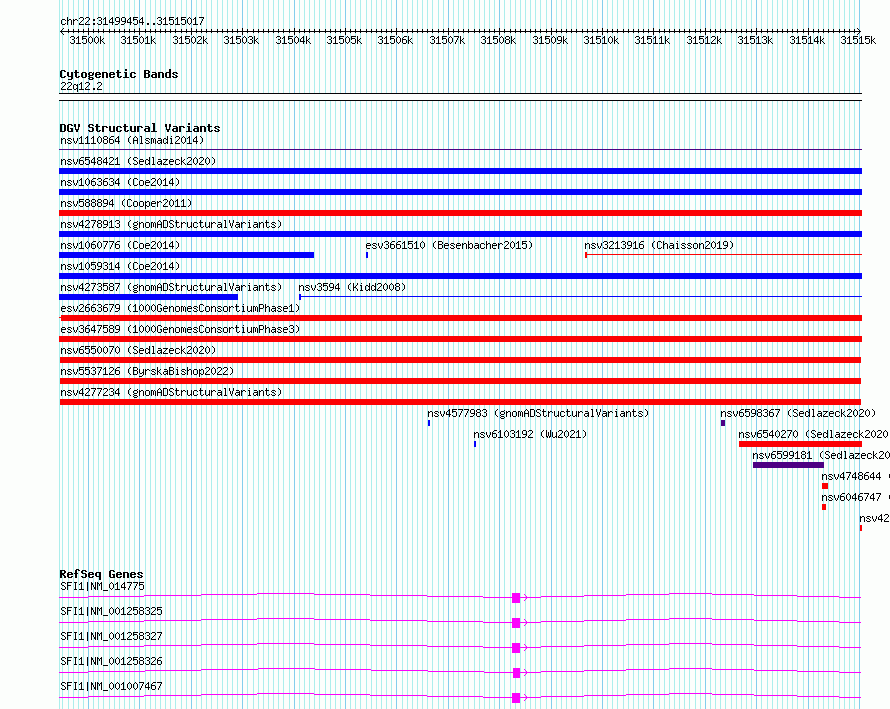The width and height of the screenshot is (890, 709).
Task: Click the small esv3661510 Besenbacher2015 marker
Action: (x=367, y=255)
